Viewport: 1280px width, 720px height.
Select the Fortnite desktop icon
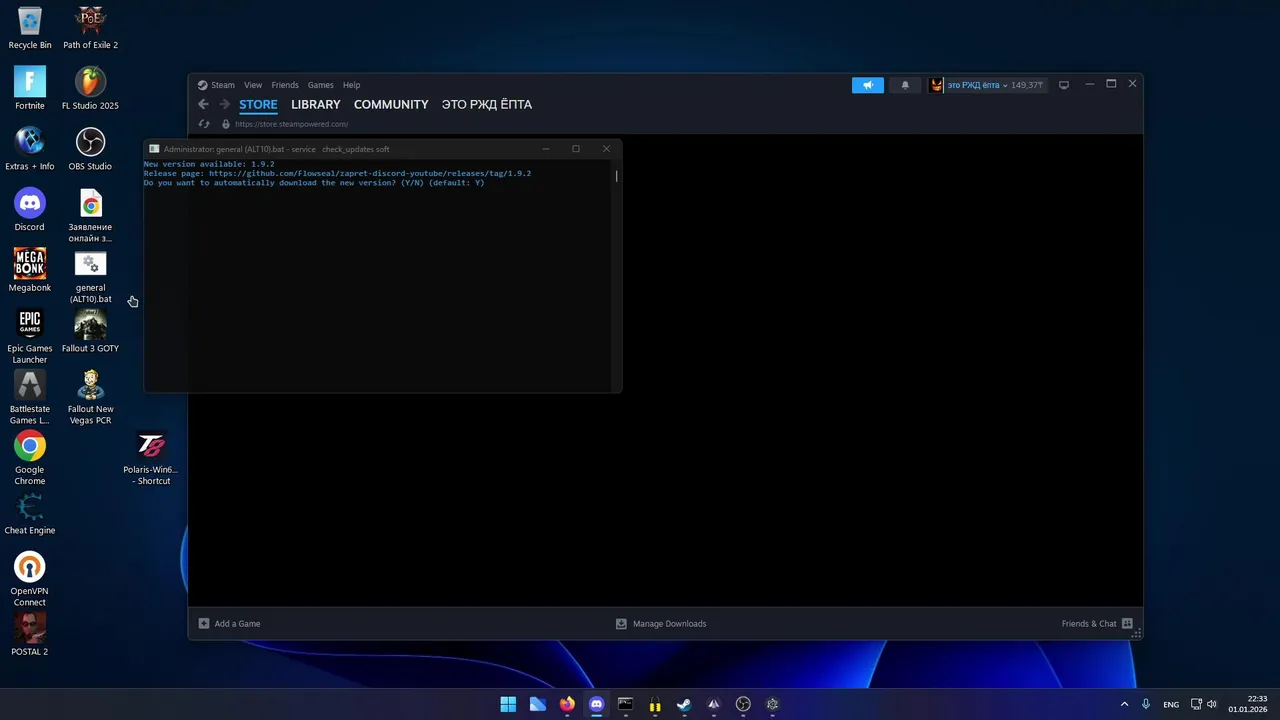(x=30, y=88)
